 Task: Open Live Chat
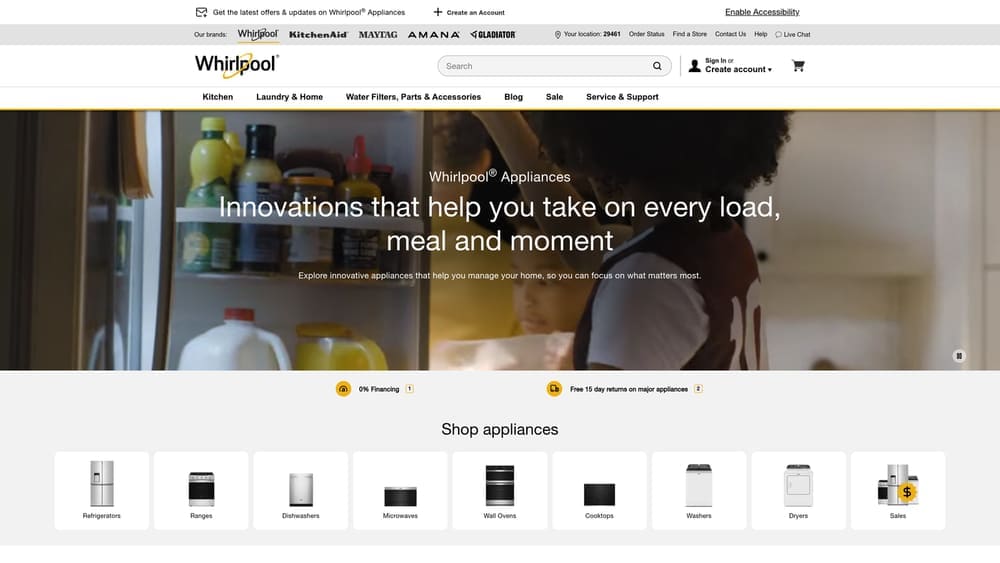pos(792,34)
